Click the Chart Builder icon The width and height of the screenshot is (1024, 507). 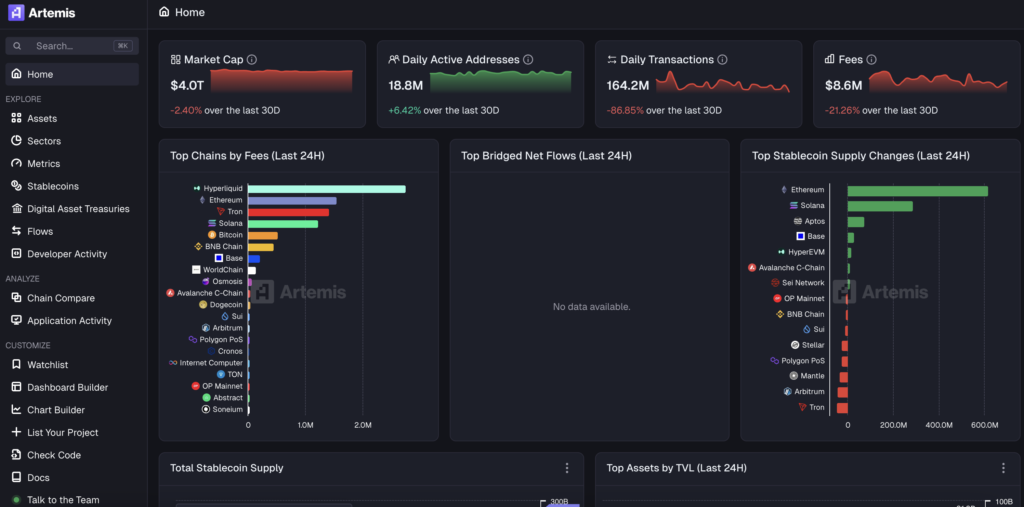[x=16, y=410]
